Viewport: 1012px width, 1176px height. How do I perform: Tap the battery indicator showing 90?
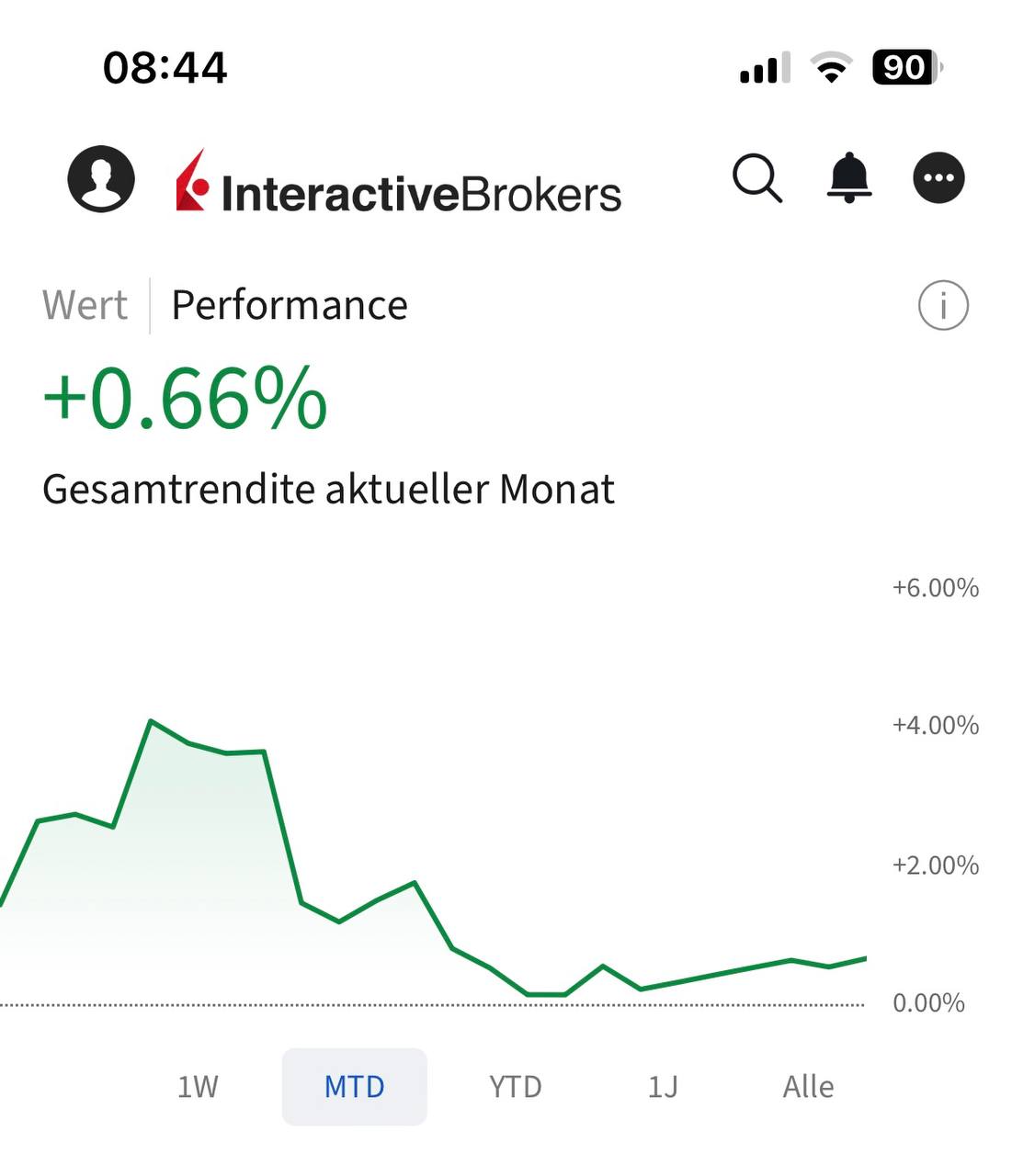[x=906, y=68]
